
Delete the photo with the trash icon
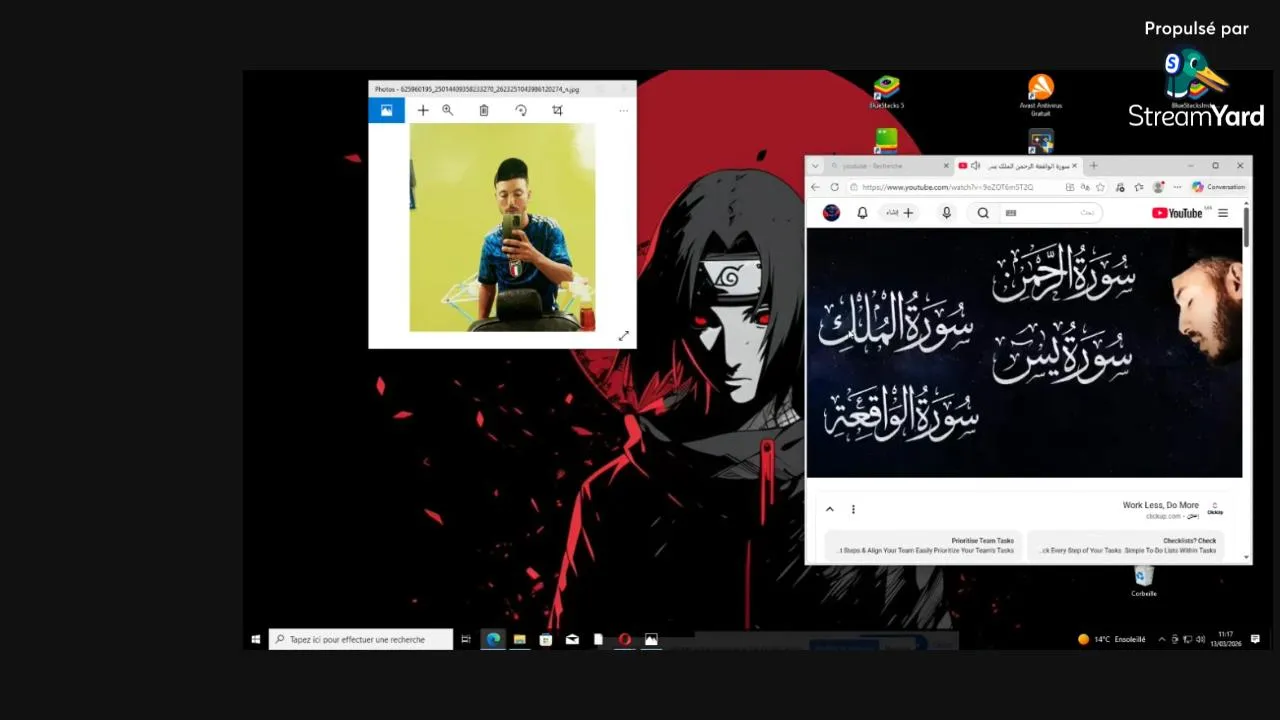click(x=484, y=110)
